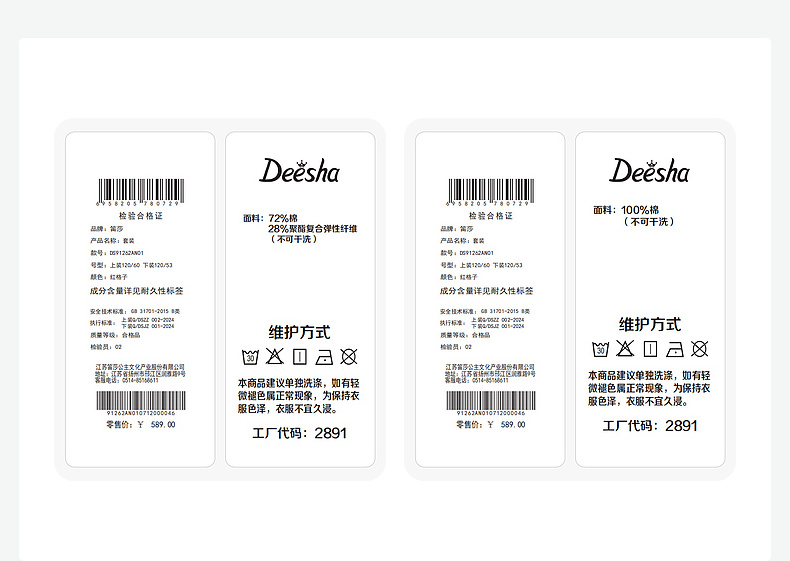Select the do-not-dry-clean circle on the 100%棉 label

[x=699, y=349]
